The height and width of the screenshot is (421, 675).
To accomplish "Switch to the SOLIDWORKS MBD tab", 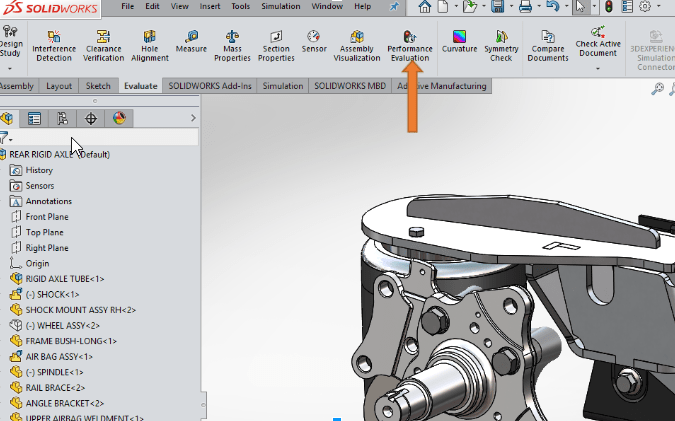I will (350, 86).
